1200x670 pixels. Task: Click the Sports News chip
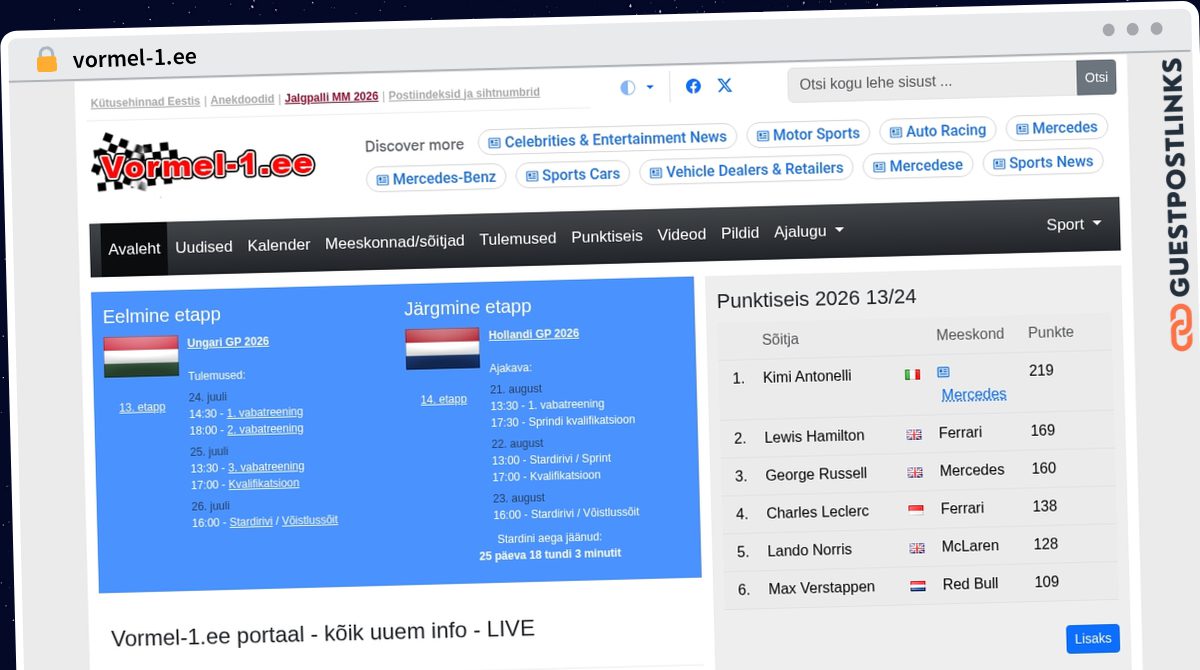click(x=1042, y=162)
